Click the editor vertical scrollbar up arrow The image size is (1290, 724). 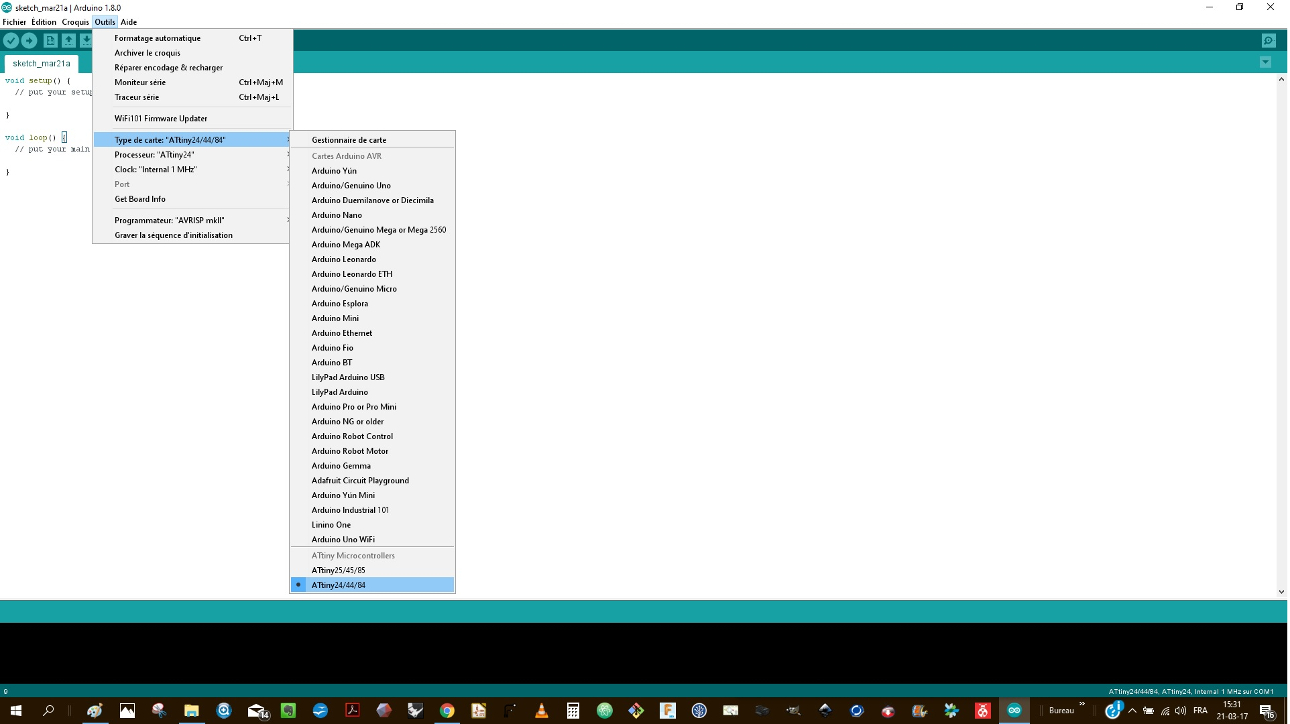1283,79
